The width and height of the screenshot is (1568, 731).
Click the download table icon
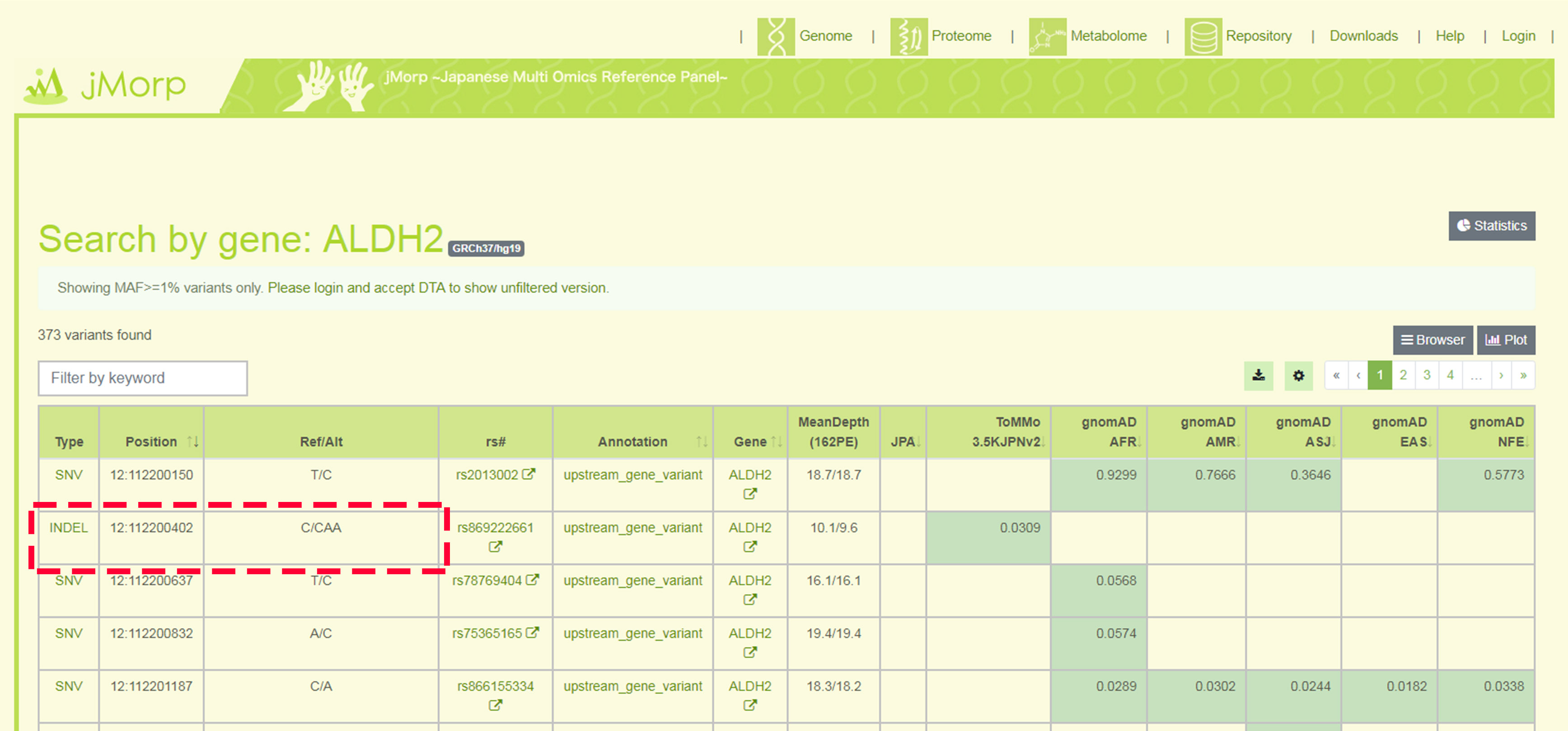pyautogui.click(x=1258, y=375)
